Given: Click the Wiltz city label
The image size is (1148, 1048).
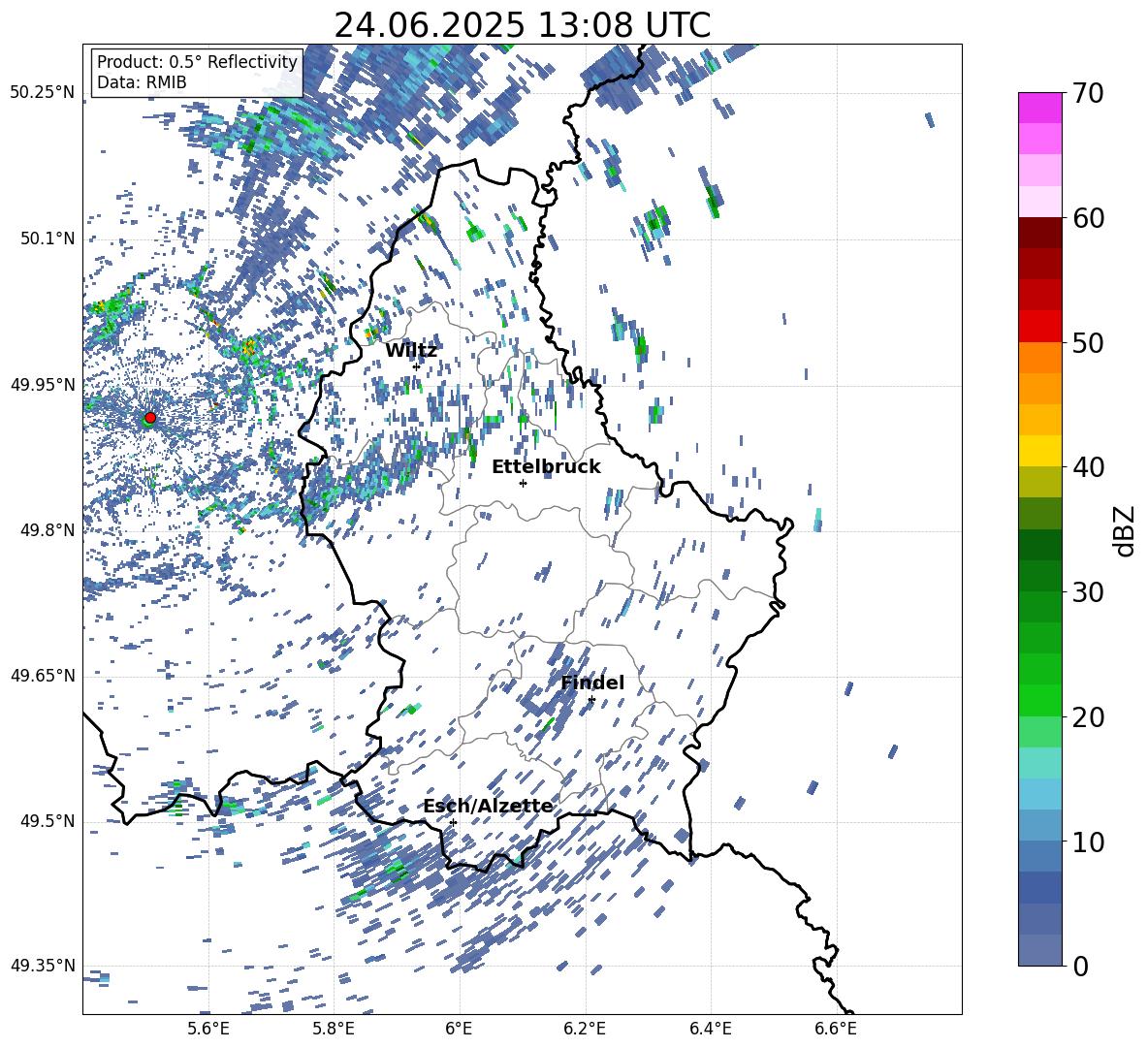Looking at the screenshot, I should point(411,351).
